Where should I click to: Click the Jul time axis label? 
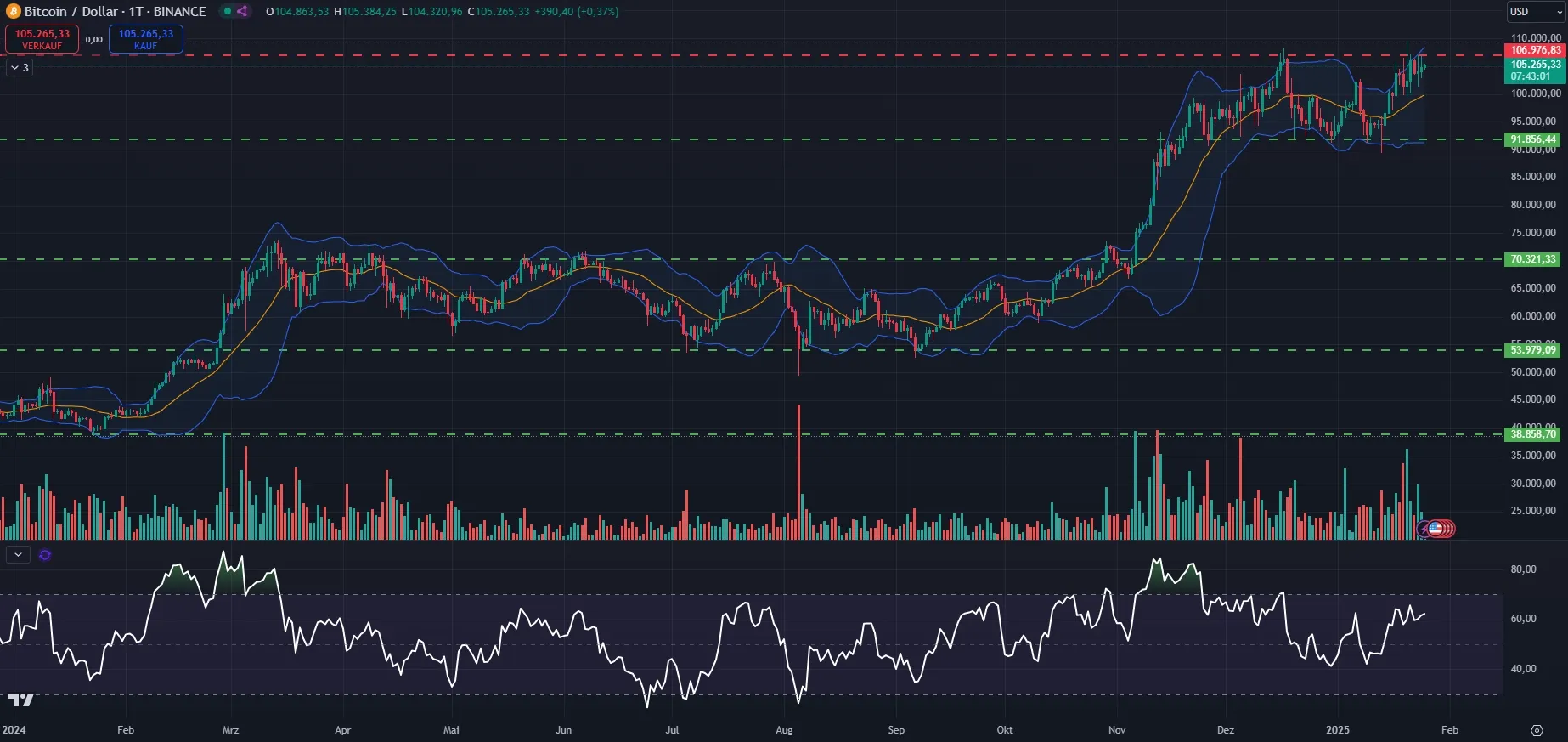(x=672, y=729)
